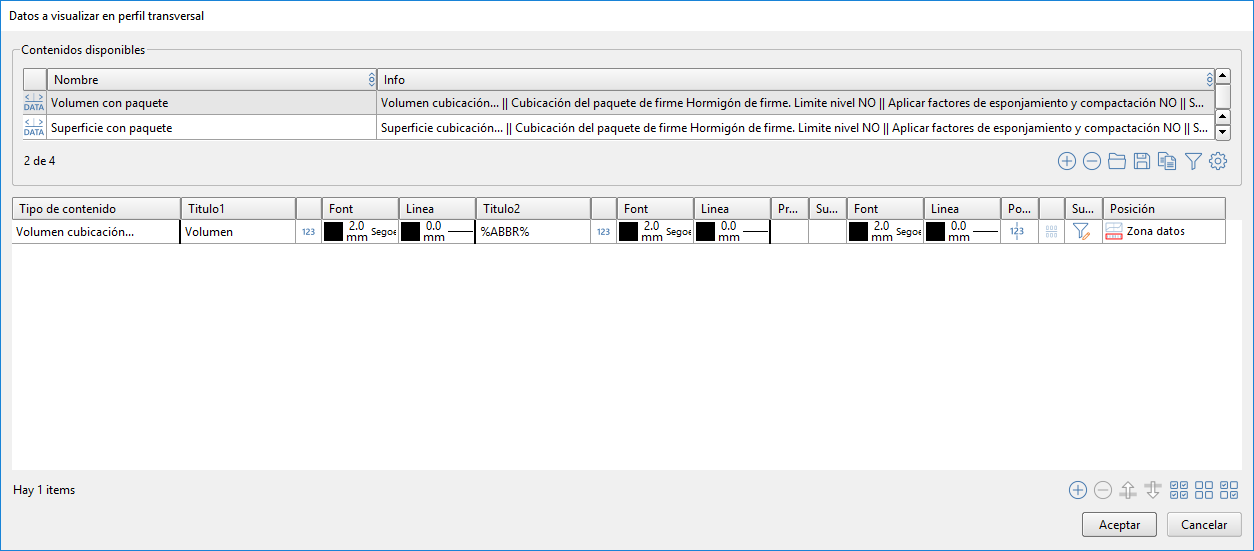Click DATA icon of Superficie con paquete row
The image size is (1254, 551).
(x=34, y=128)
